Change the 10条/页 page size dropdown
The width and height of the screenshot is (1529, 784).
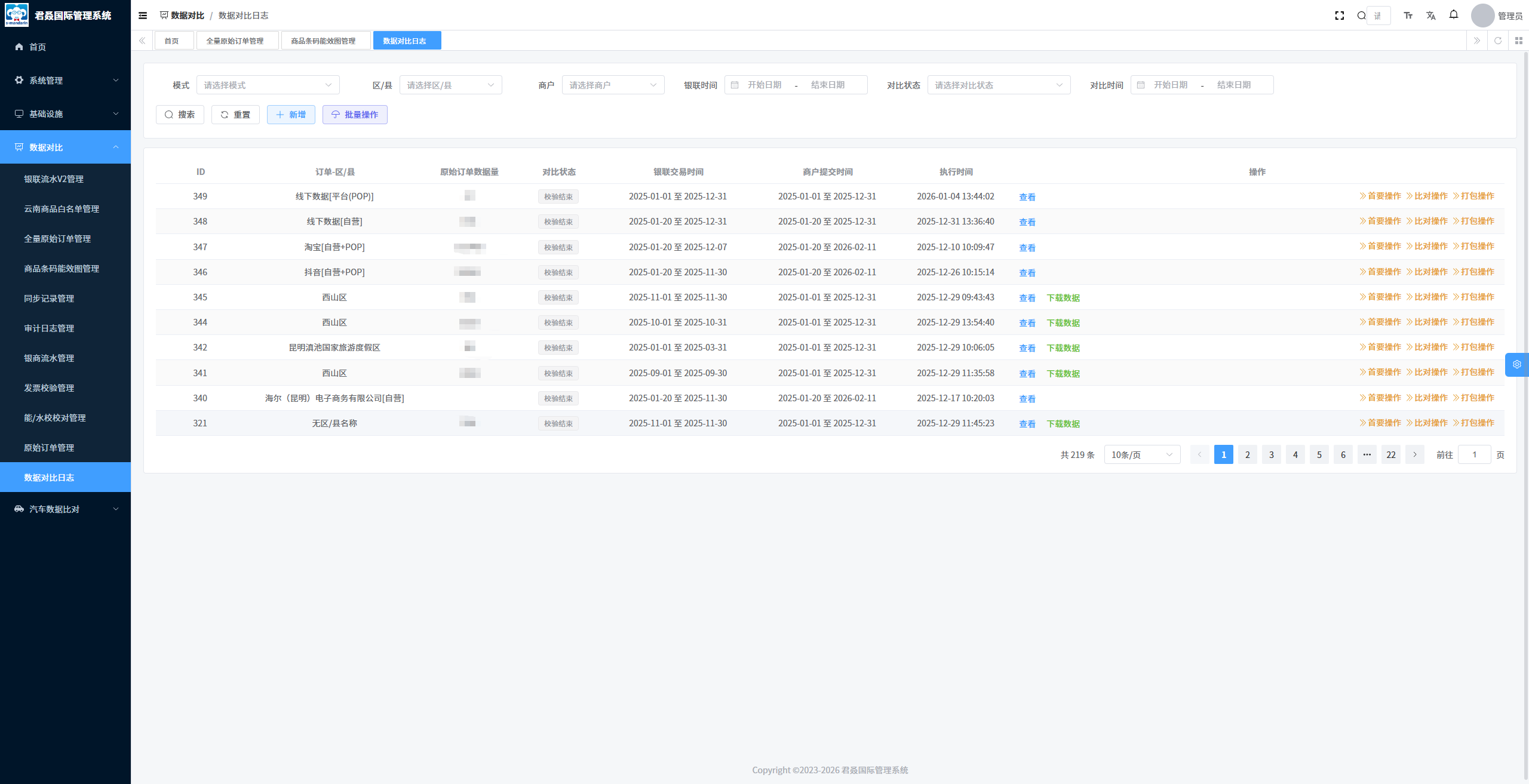coord(1142,454)
